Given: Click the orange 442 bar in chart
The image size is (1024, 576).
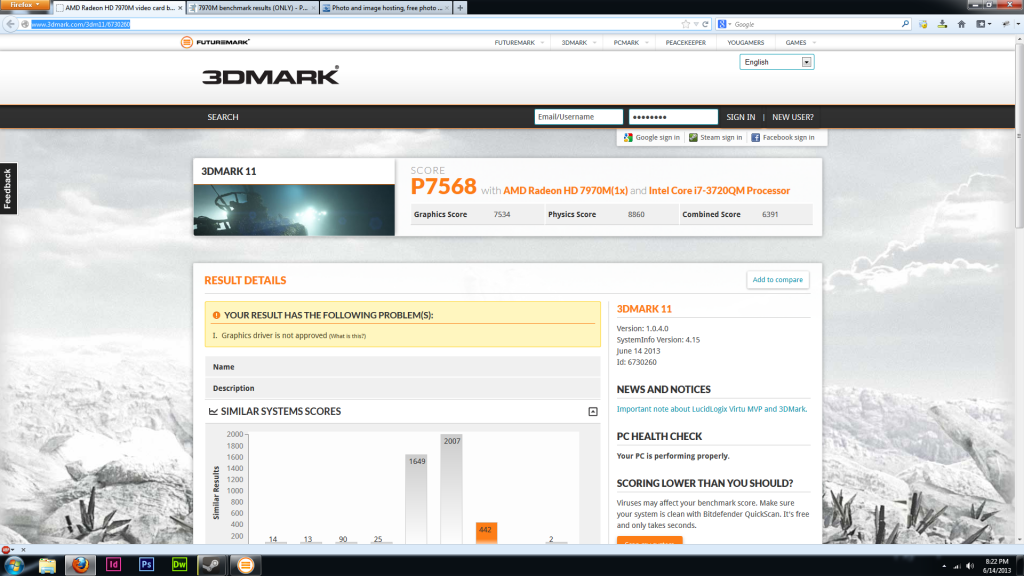Looking at the screenshot, I should 486,533.
